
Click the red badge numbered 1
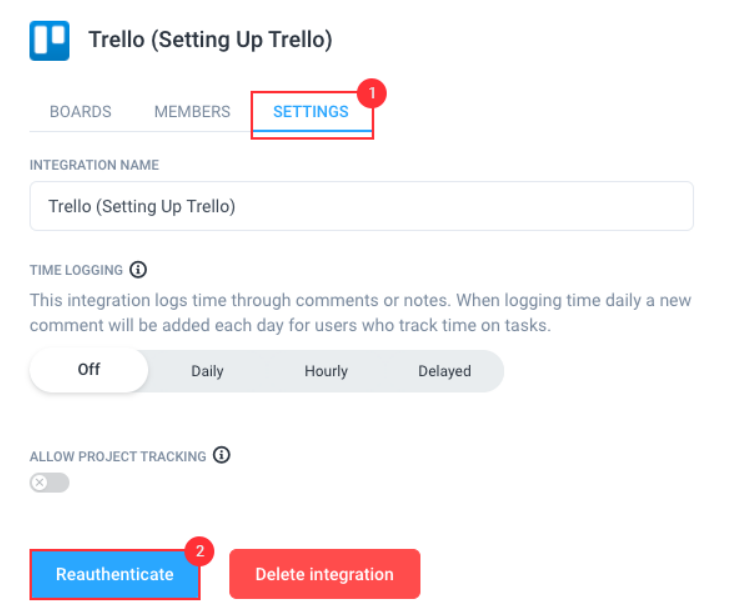[x=372, y=93]
